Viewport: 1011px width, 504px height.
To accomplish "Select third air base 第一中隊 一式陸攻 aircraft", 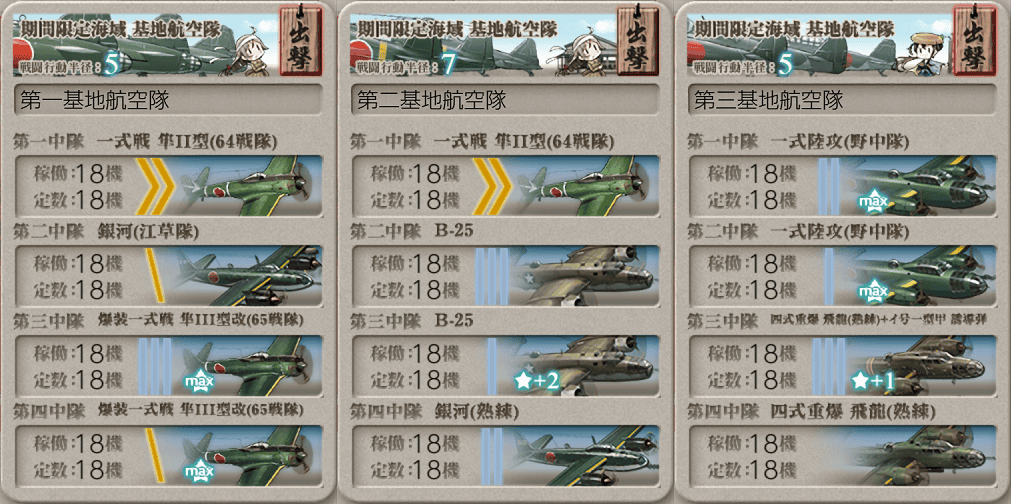I will (921, 186).
